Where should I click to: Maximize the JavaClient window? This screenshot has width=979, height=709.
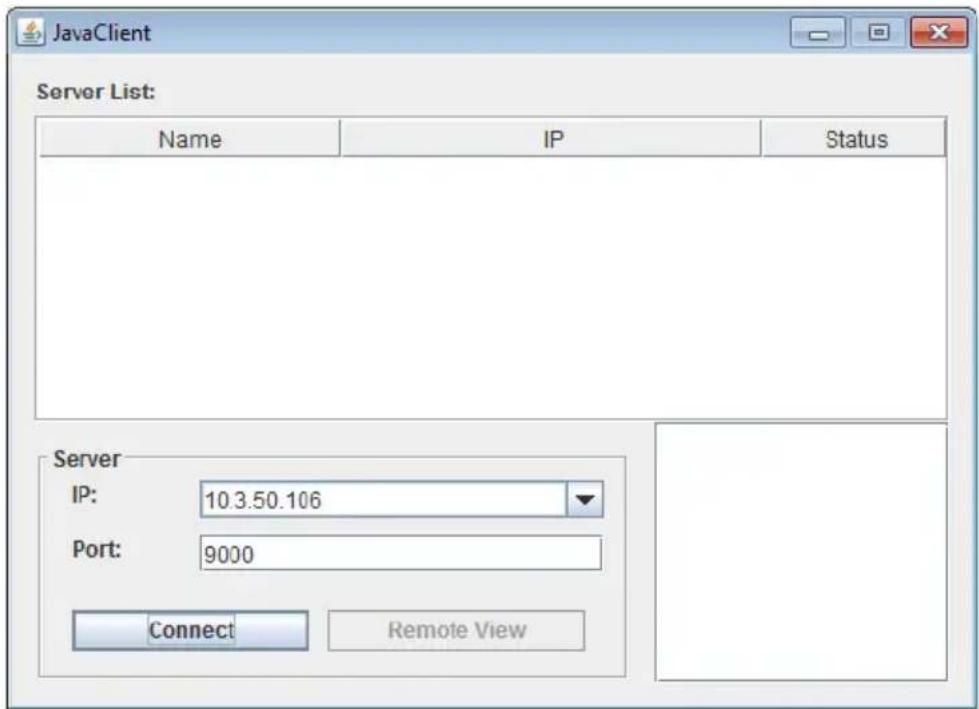(878, 32)
